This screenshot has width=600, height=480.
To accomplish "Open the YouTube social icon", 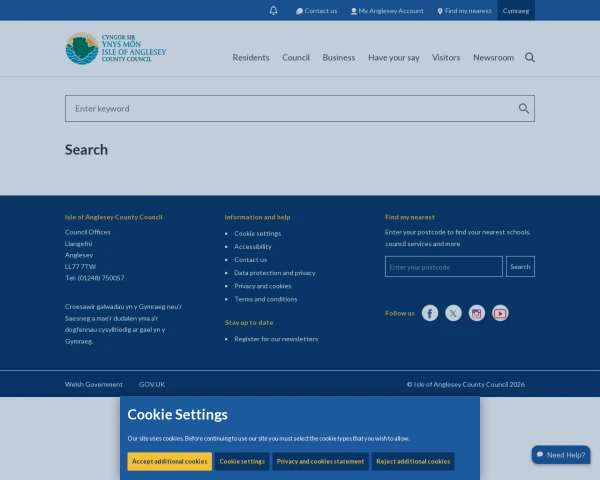I will click(x=500, y=313).
